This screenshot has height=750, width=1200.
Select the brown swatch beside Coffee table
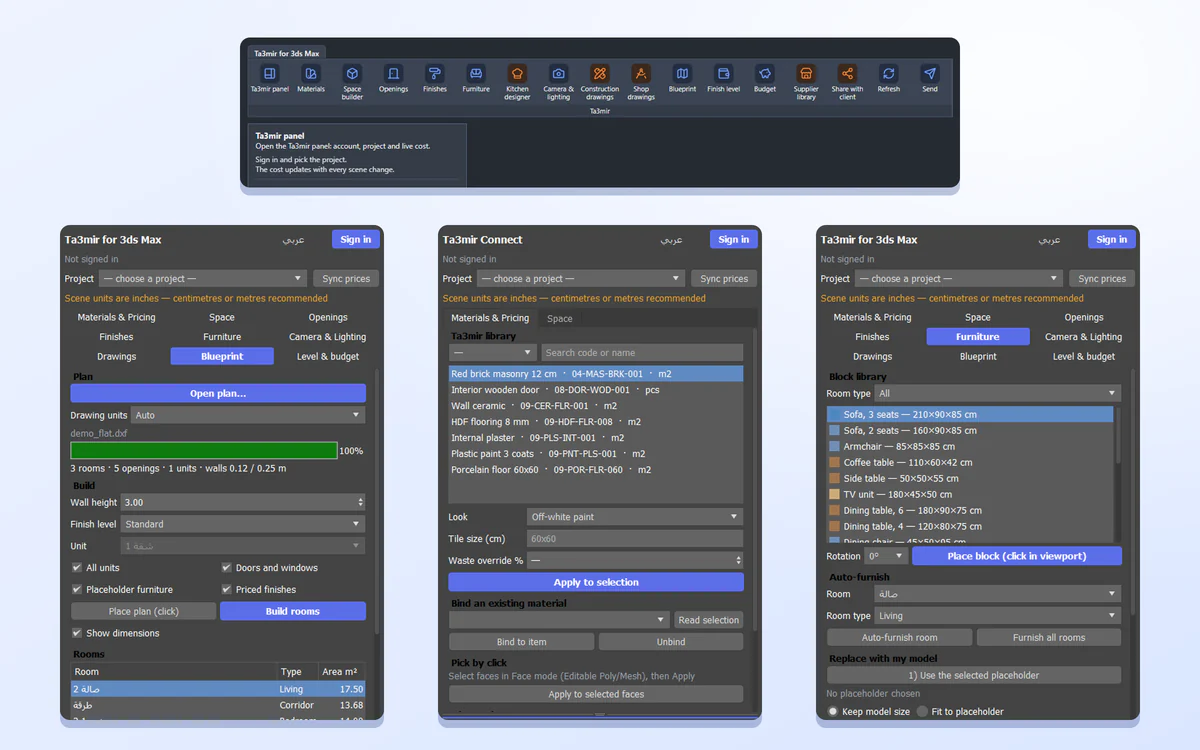pos(835,462)
